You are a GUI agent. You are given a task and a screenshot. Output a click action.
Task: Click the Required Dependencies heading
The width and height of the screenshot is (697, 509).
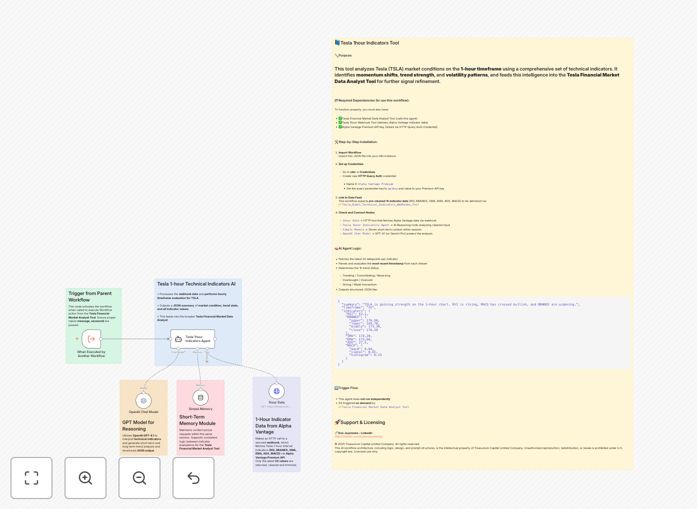tap(372, 100)
